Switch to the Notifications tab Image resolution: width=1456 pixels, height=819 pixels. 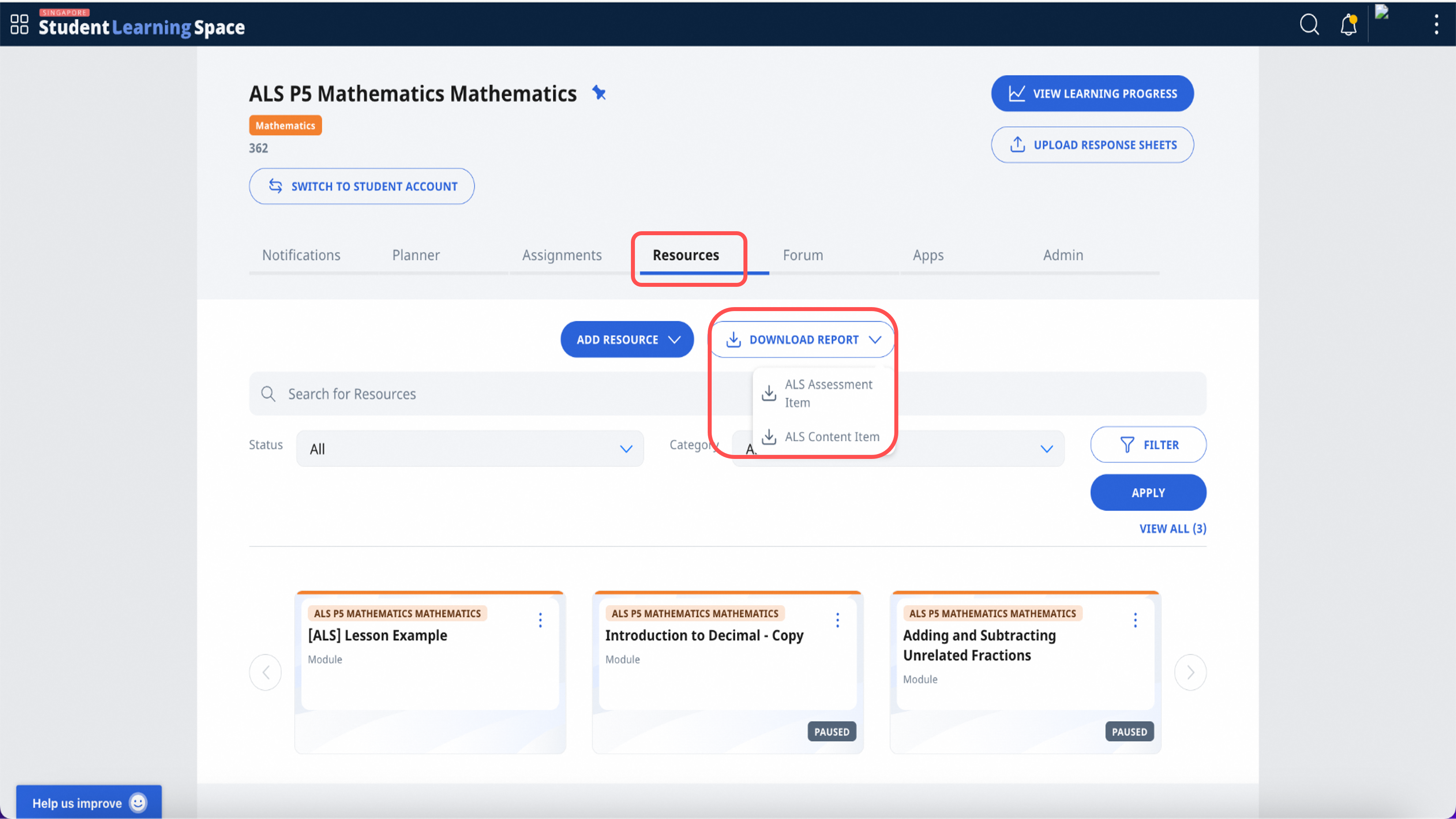click(301, 255)
